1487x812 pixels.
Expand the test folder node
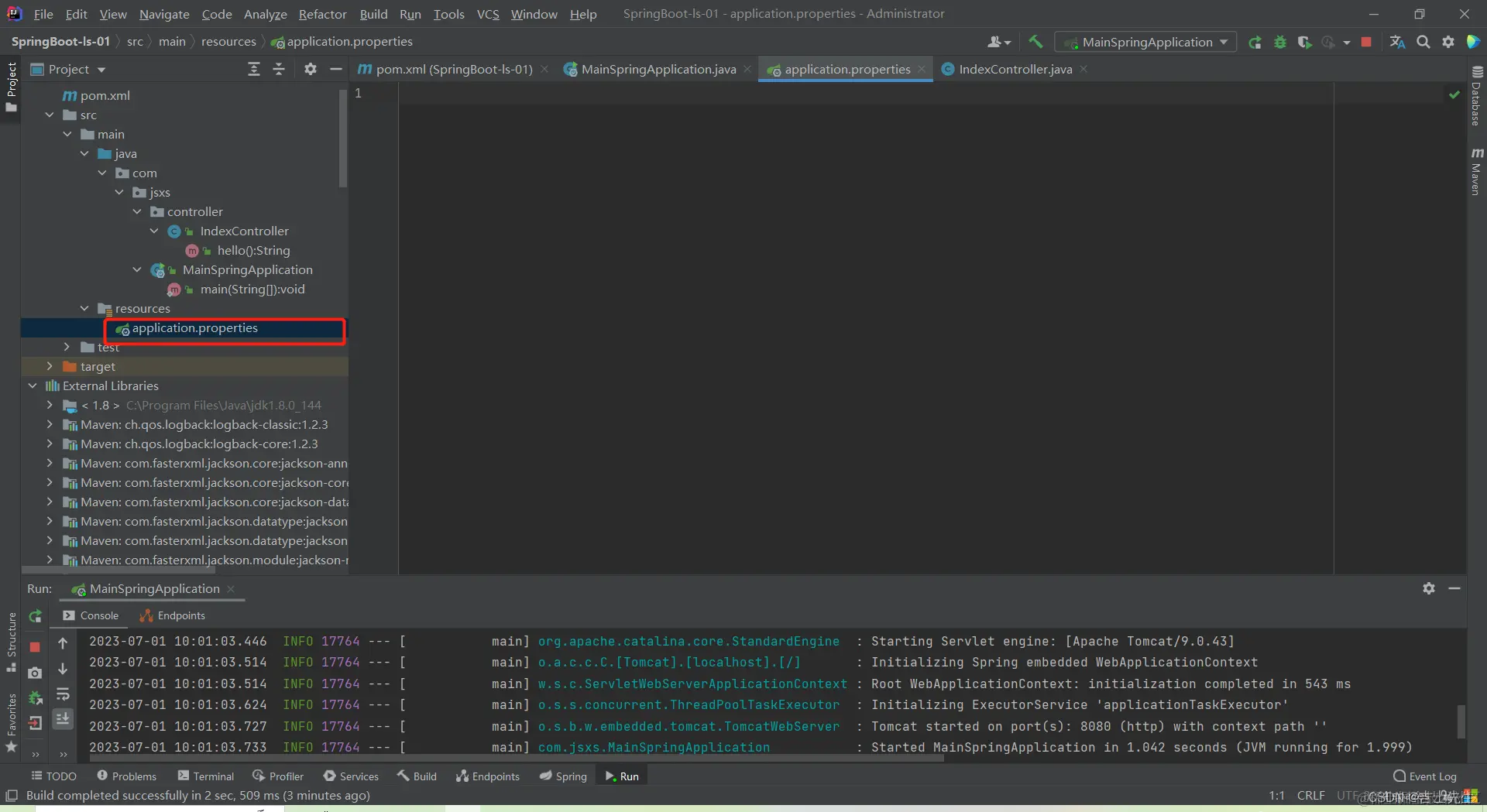click(67, 348)
